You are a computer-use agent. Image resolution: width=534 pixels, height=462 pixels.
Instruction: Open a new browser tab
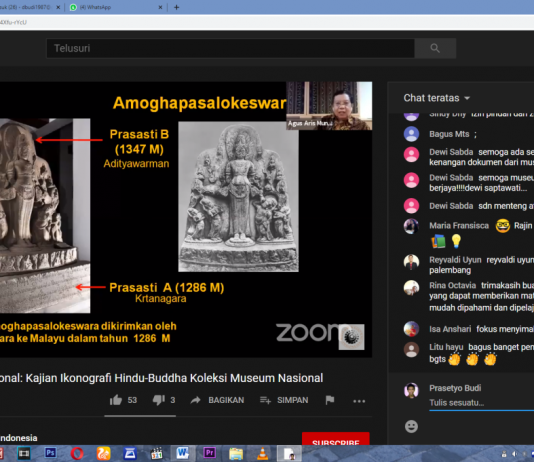click(176, 7)
